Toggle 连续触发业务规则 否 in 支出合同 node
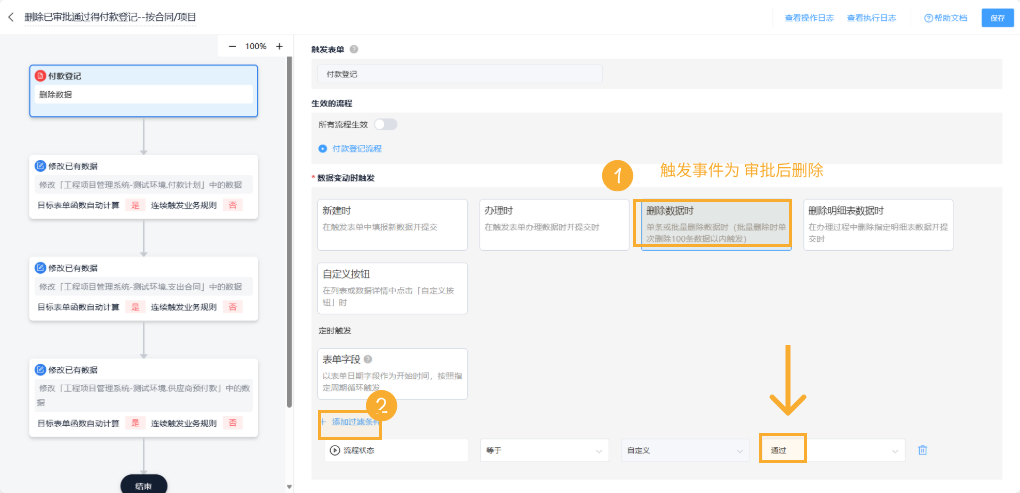 [x=232, y=307]
